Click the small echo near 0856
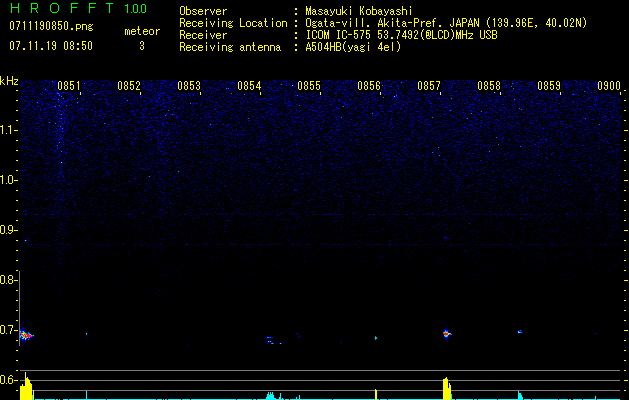Image resolution: width=629 pixels, height=400 pixels. [x=376, y=338]
